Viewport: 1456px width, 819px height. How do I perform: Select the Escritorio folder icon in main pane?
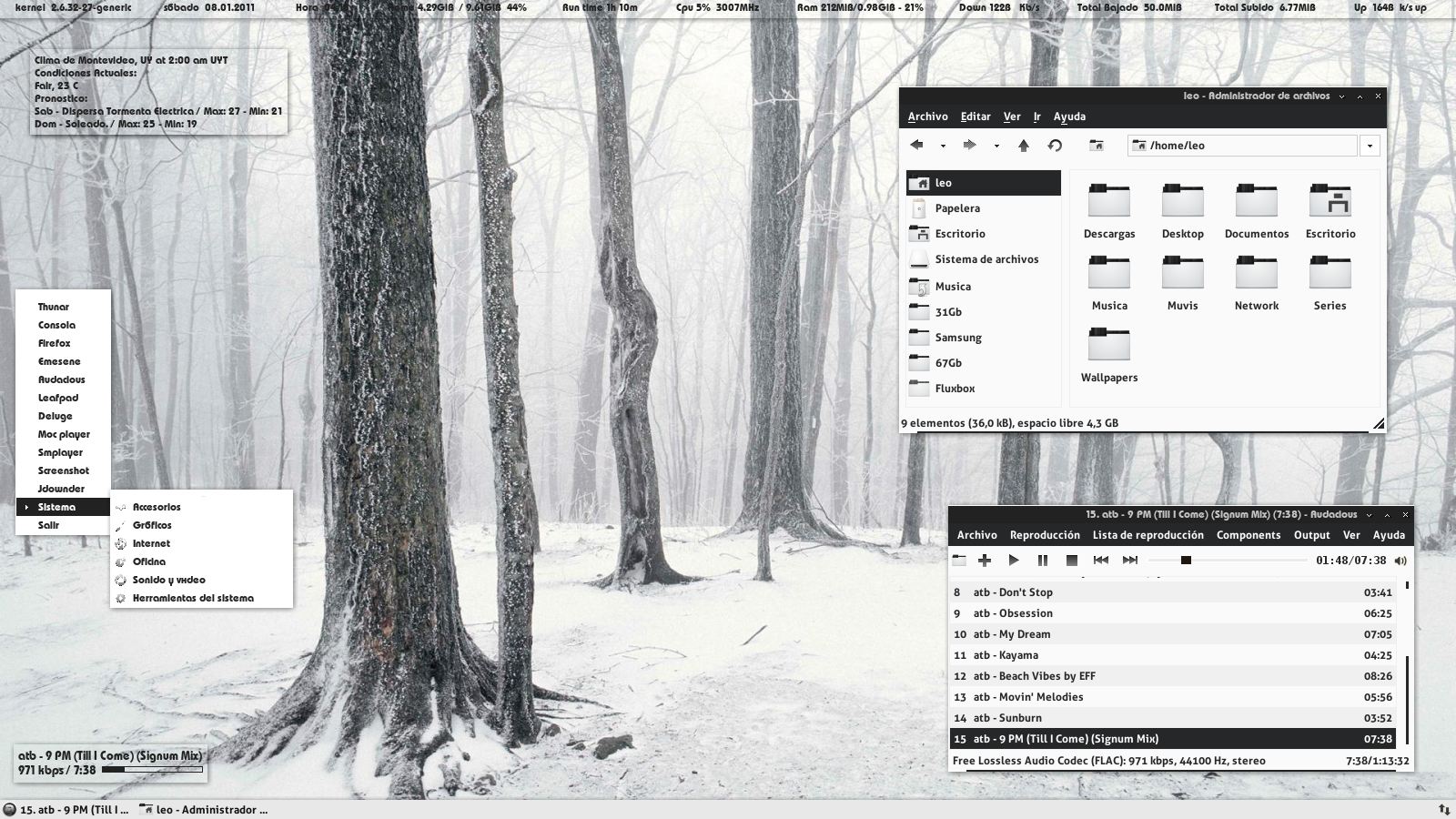click(x=1330, y=200)
